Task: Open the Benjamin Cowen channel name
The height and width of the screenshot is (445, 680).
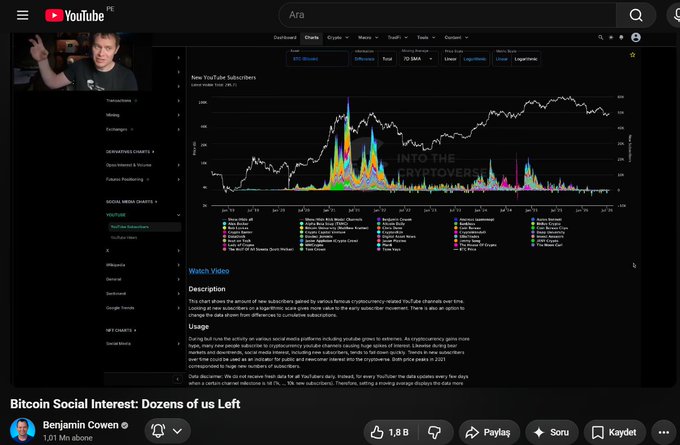Action: point(80,425)
